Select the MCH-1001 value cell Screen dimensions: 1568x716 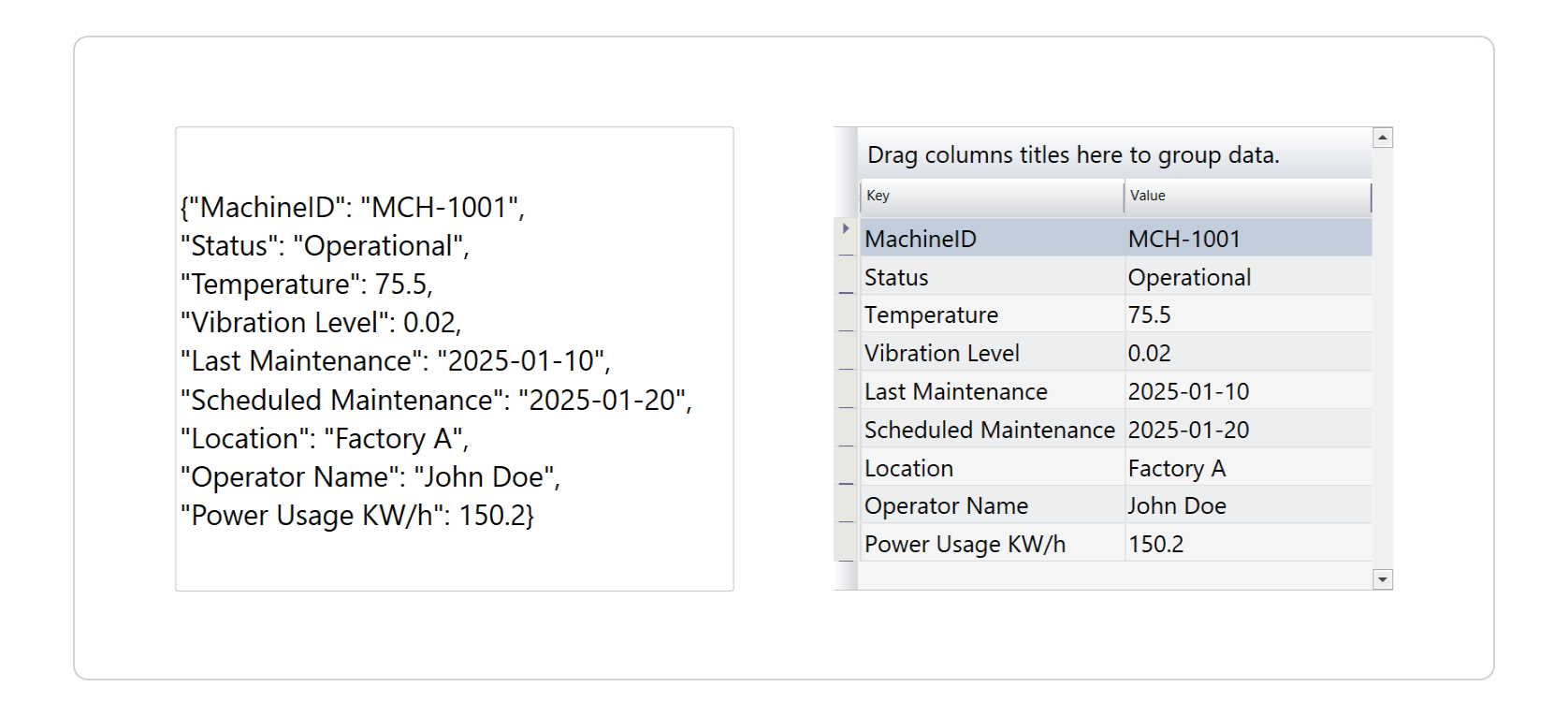pos(1246,240)
